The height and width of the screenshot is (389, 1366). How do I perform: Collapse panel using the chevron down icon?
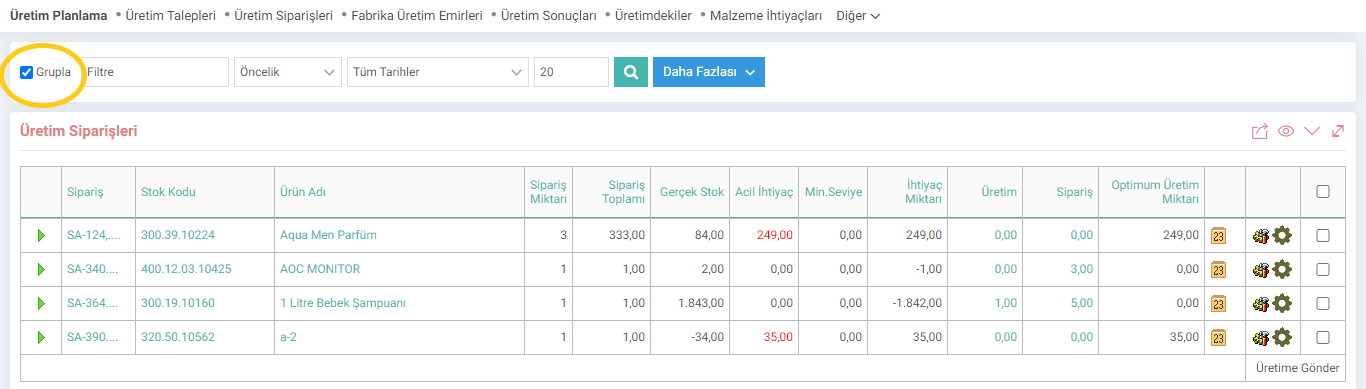(1313, 131)
